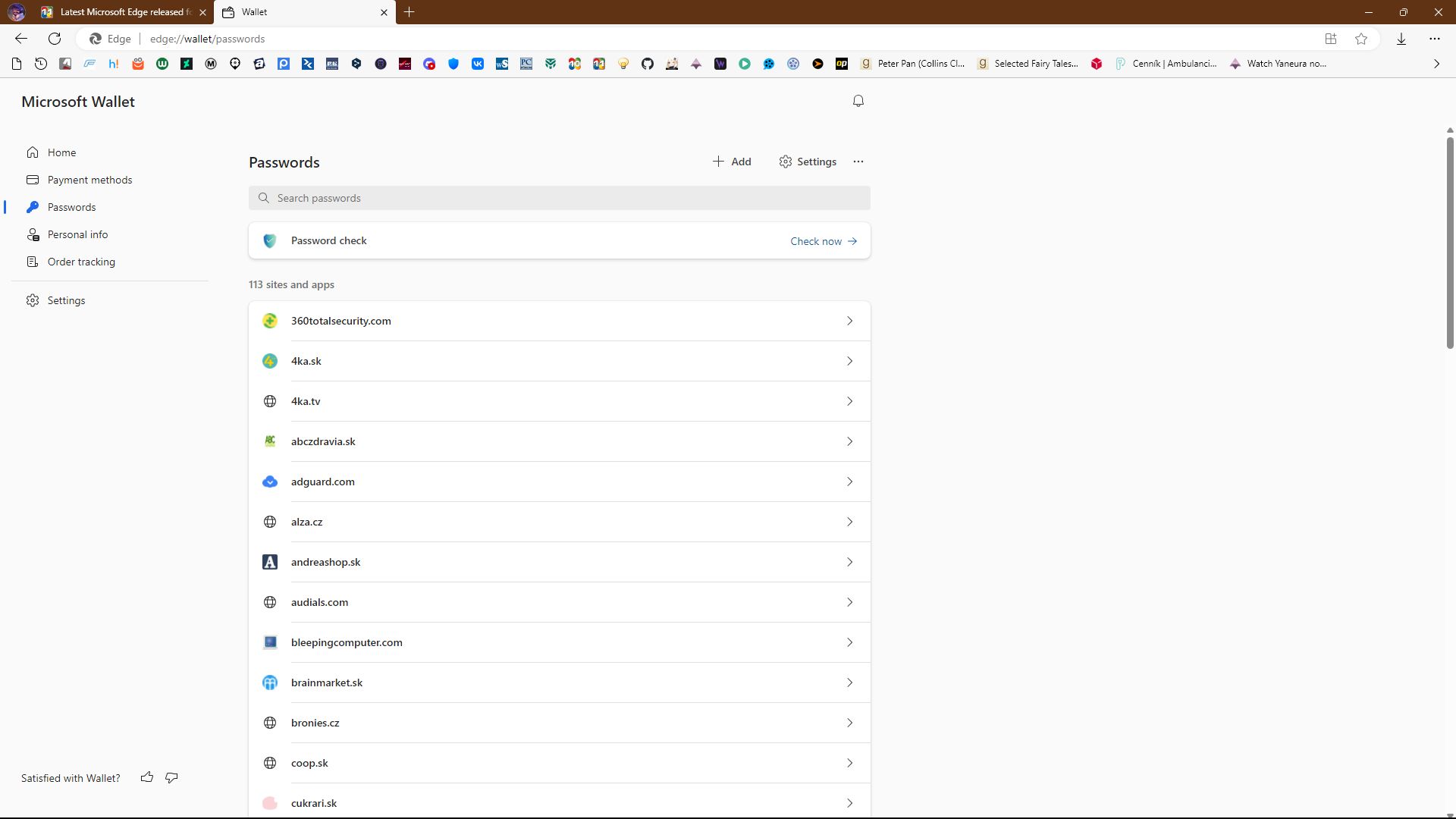Viewport: 1456px width, 819px height.
Task: Add this page to favorites (star)
Action: [x=1361, y=39]
